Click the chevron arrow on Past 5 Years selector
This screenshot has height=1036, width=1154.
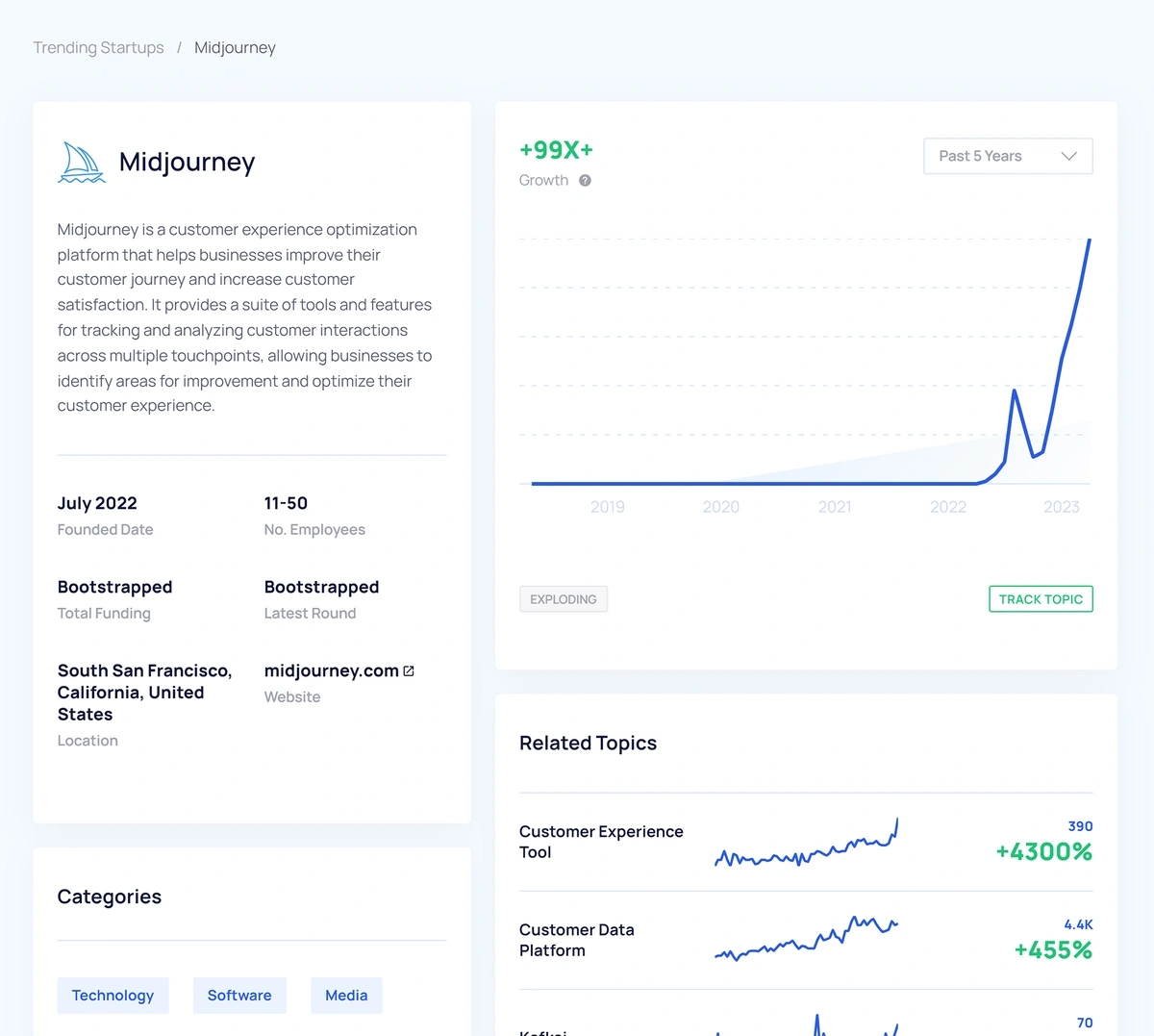(1068, 155)
